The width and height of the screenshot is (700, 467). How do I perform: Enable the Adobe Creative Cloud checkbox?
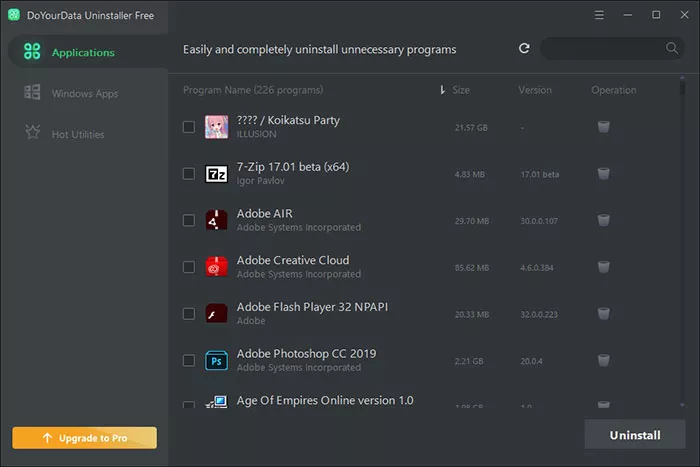click(x=189, y=267)
